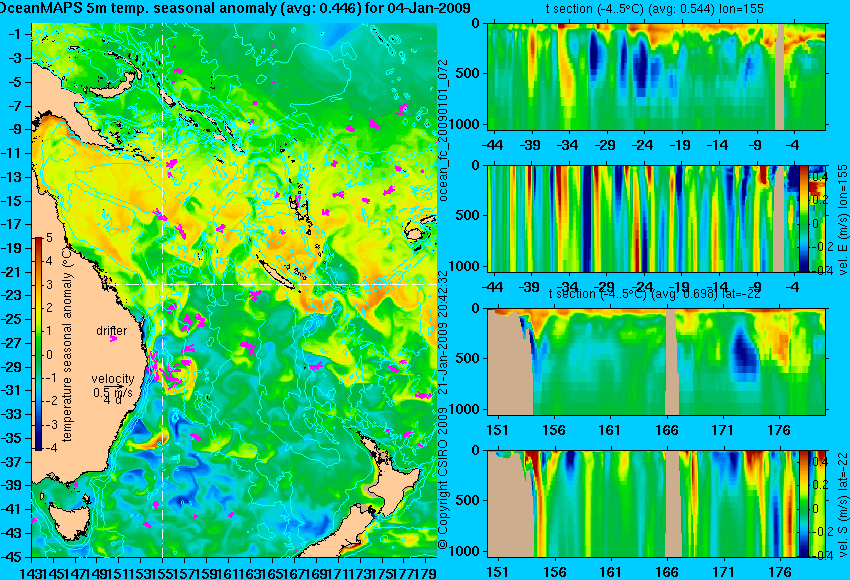This screenshot has height=580, width=850.
Task: Click the '176' axis label under the bottom velocity section
Action: coord(780,572)
